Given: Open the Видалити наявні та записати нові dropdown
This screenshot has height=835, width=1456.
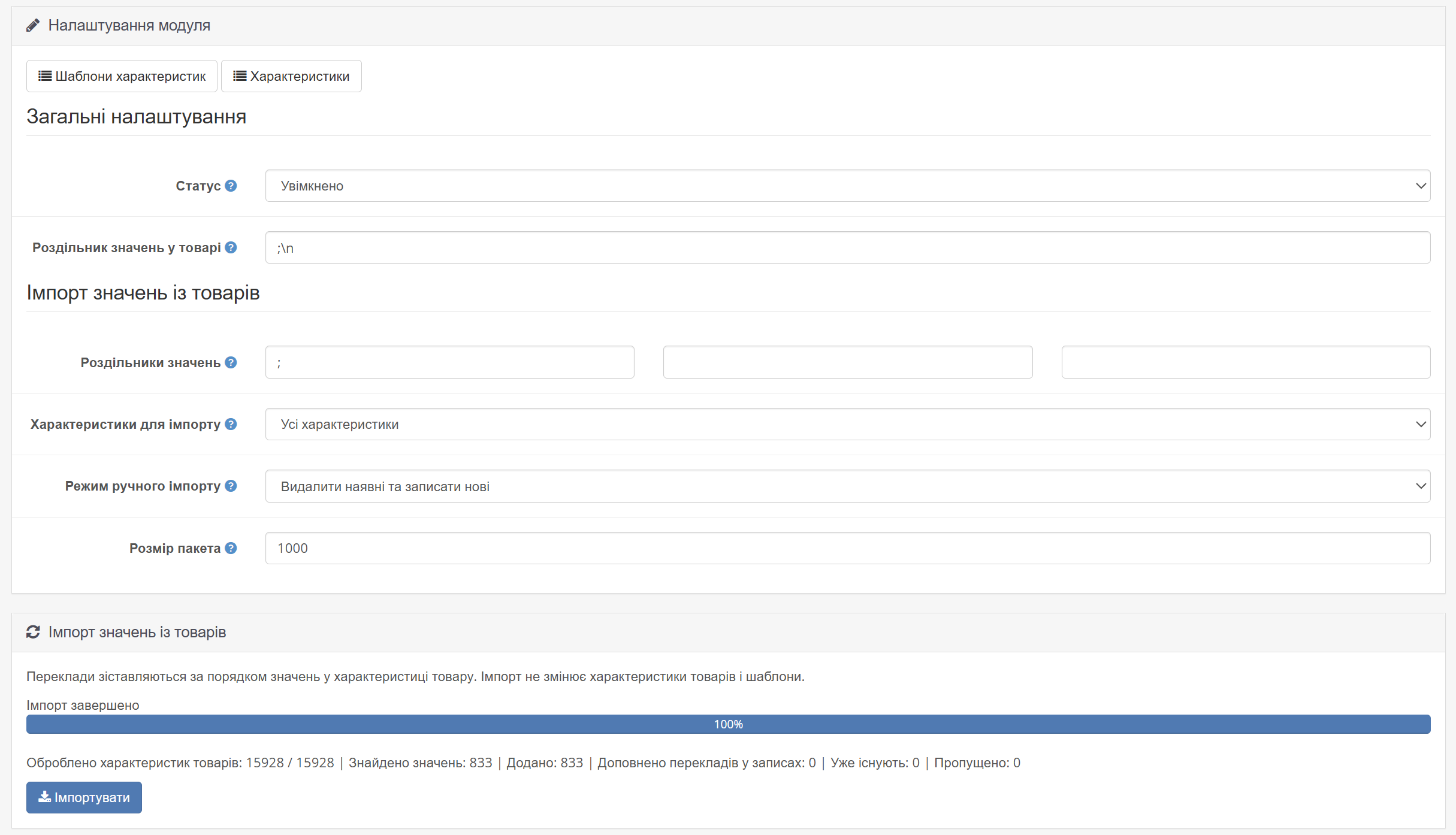Looking at the screenshot, I should point(848,486).
